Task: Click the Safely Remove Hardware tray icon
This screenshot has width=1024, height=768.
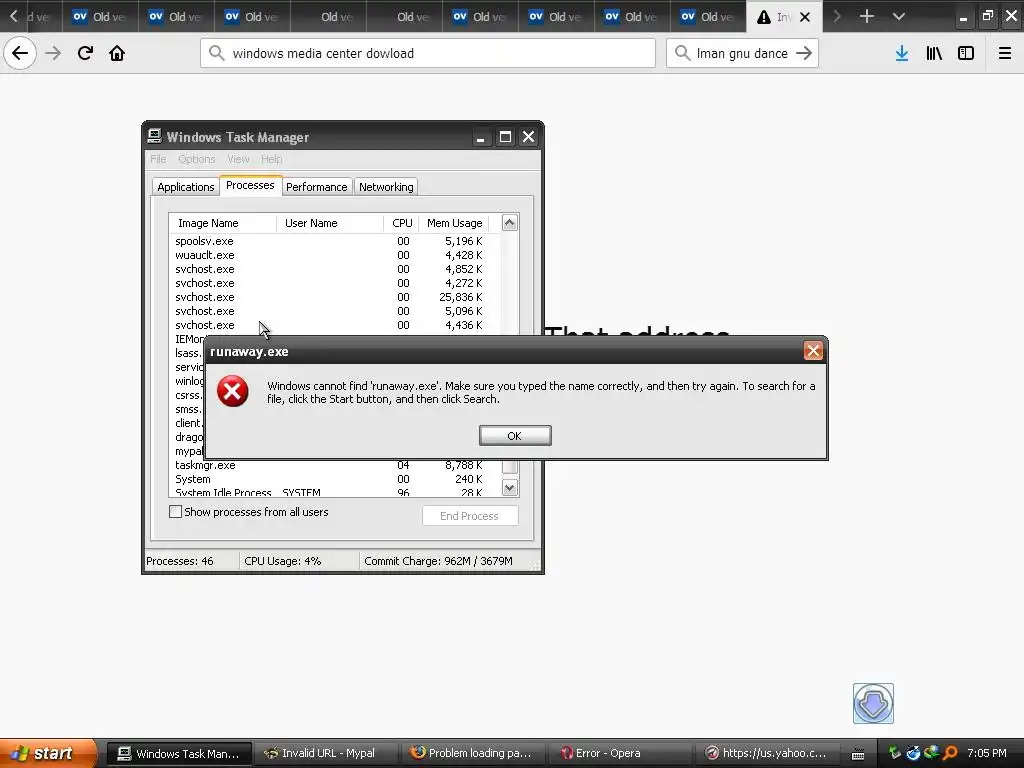Action: click(x=895, y=753)
